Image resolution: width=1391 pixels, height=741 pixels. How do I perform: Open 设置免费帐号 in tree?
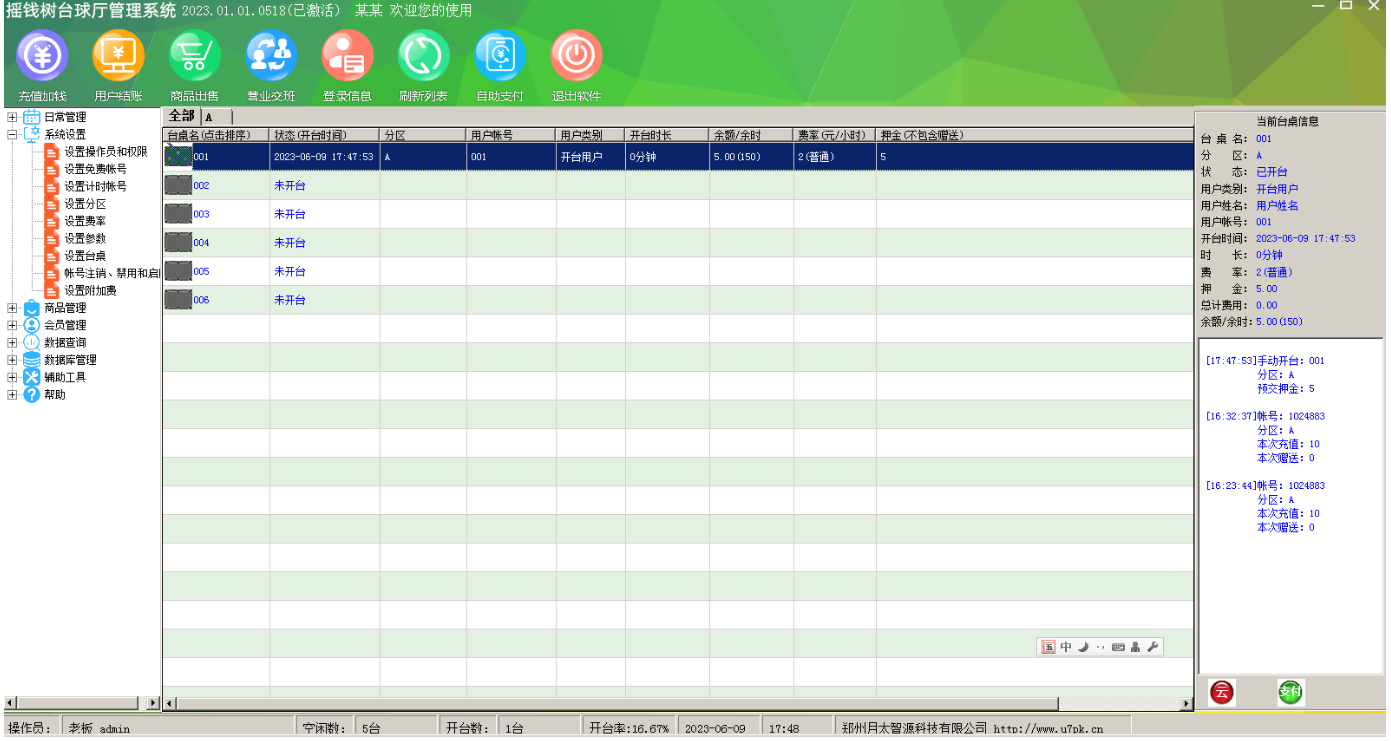click(x=95, y=169)
